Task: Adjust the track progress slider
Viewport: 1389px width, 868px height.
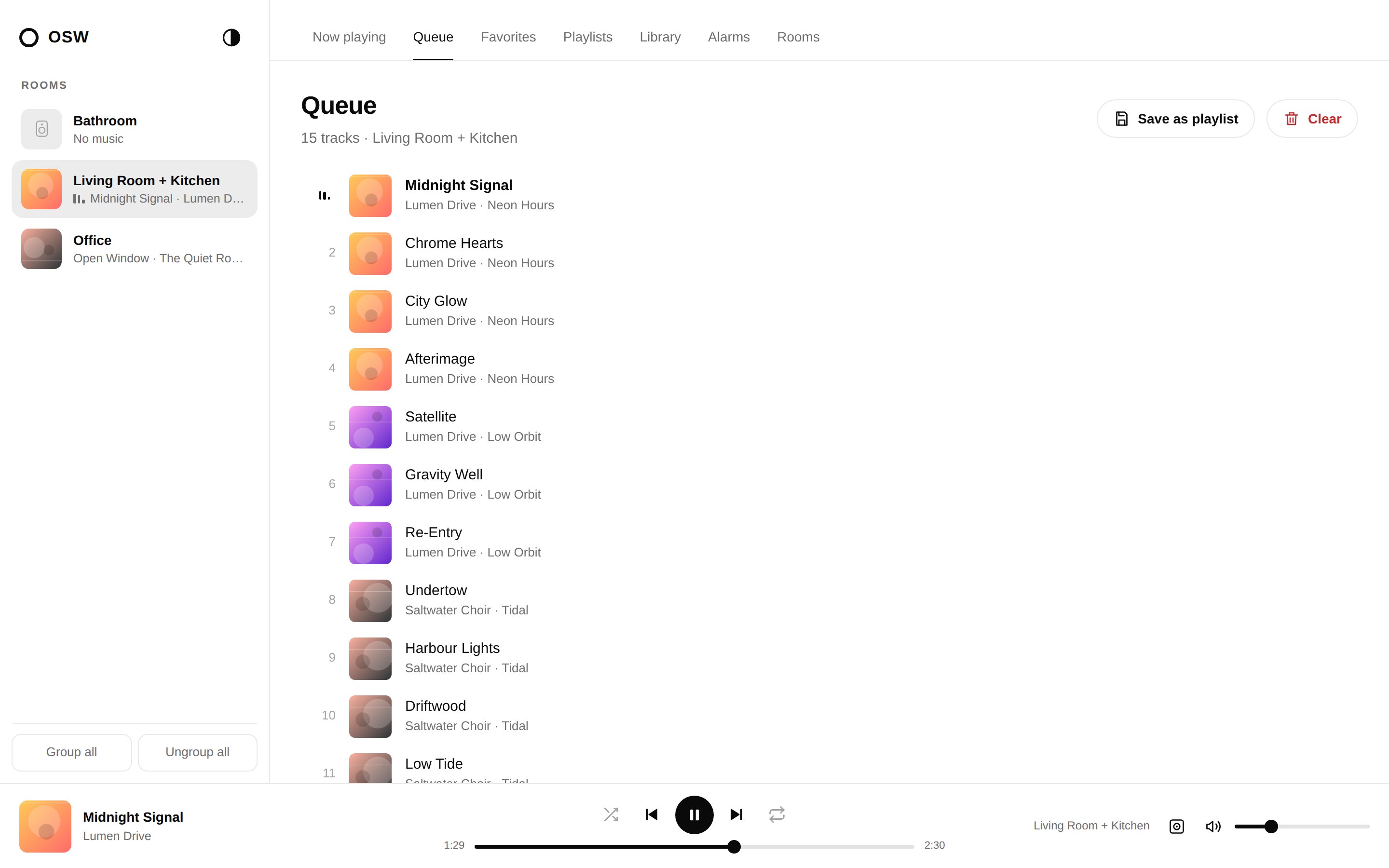Action: 694,846
